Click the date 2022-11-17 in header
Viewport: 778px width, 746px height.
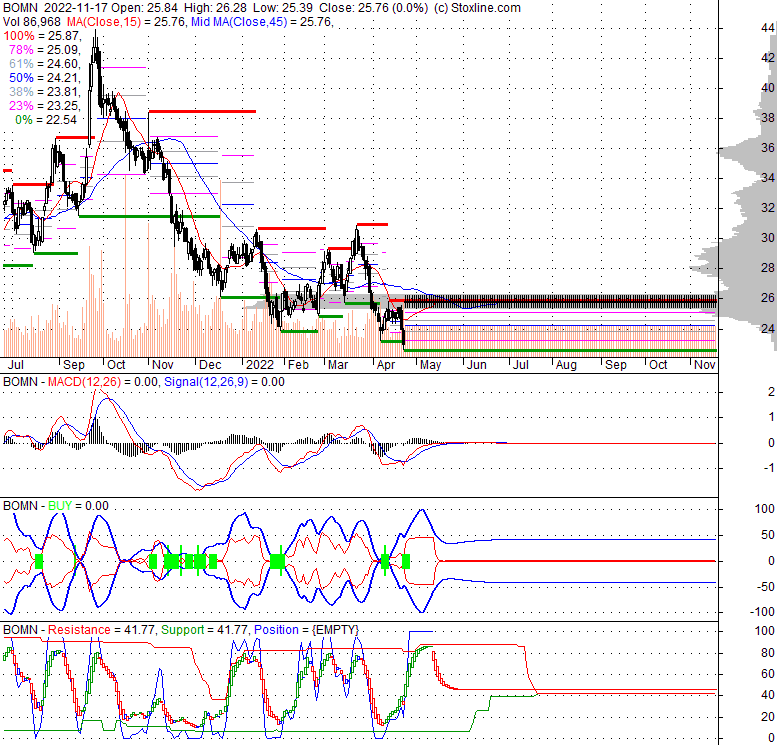[75, 8]
